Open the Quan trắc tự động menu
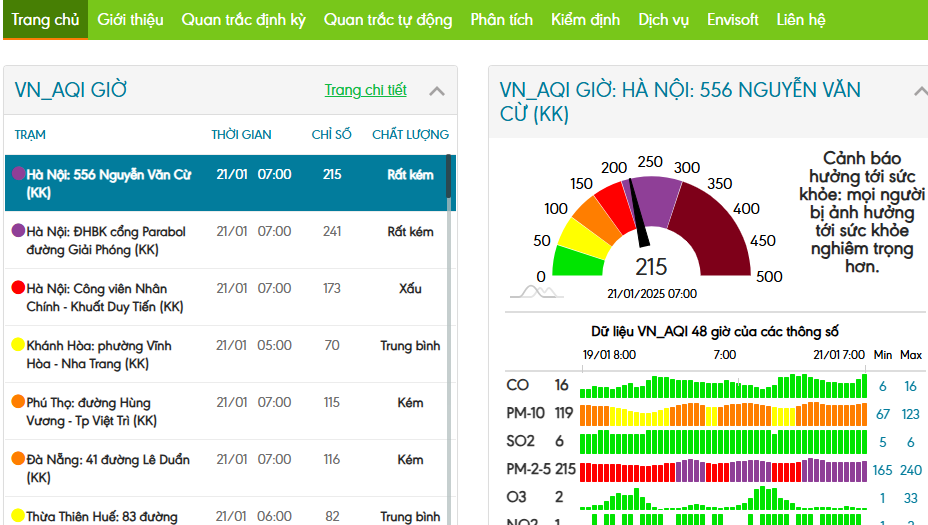This screenshot has height=525, width=928. coord(387,19)
